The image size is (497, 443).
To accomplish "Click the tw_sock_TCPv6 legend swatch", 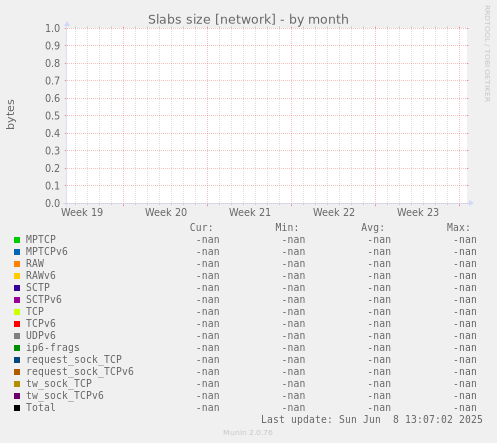I will 17,396.
